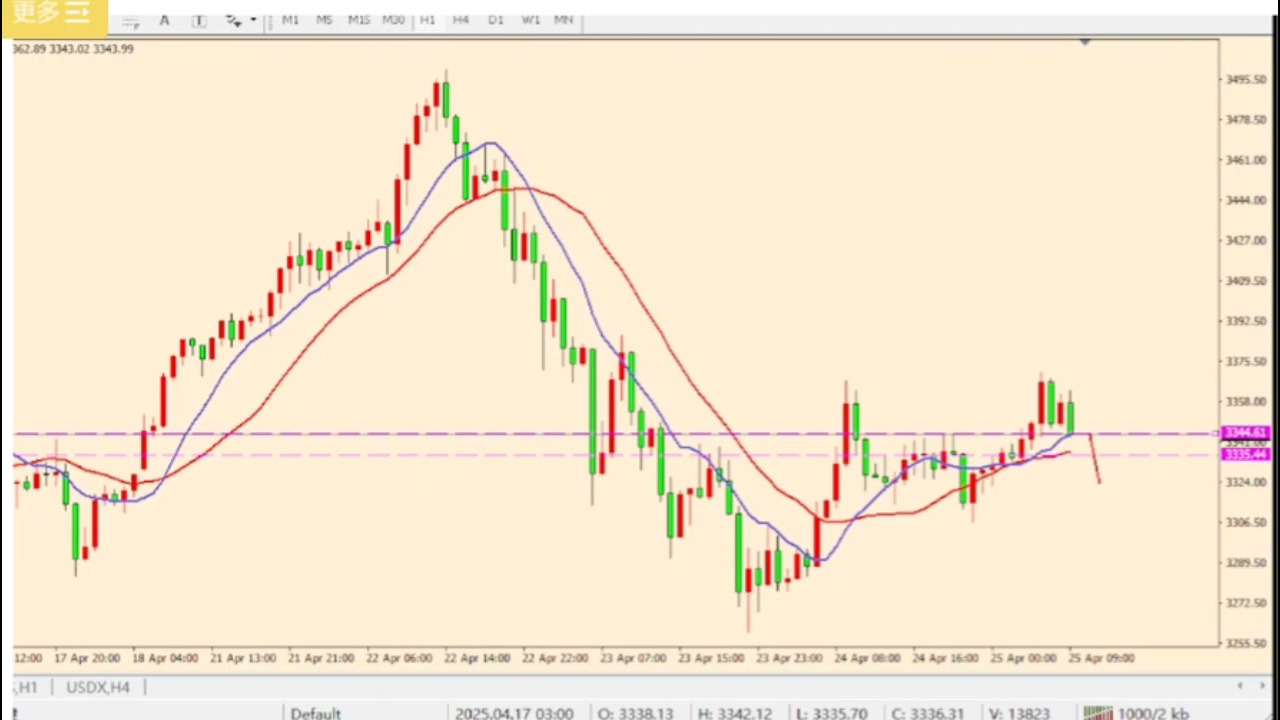The image size is (1280, 720).
Task: Select the text label tool icon
Action: click(199, 20)
